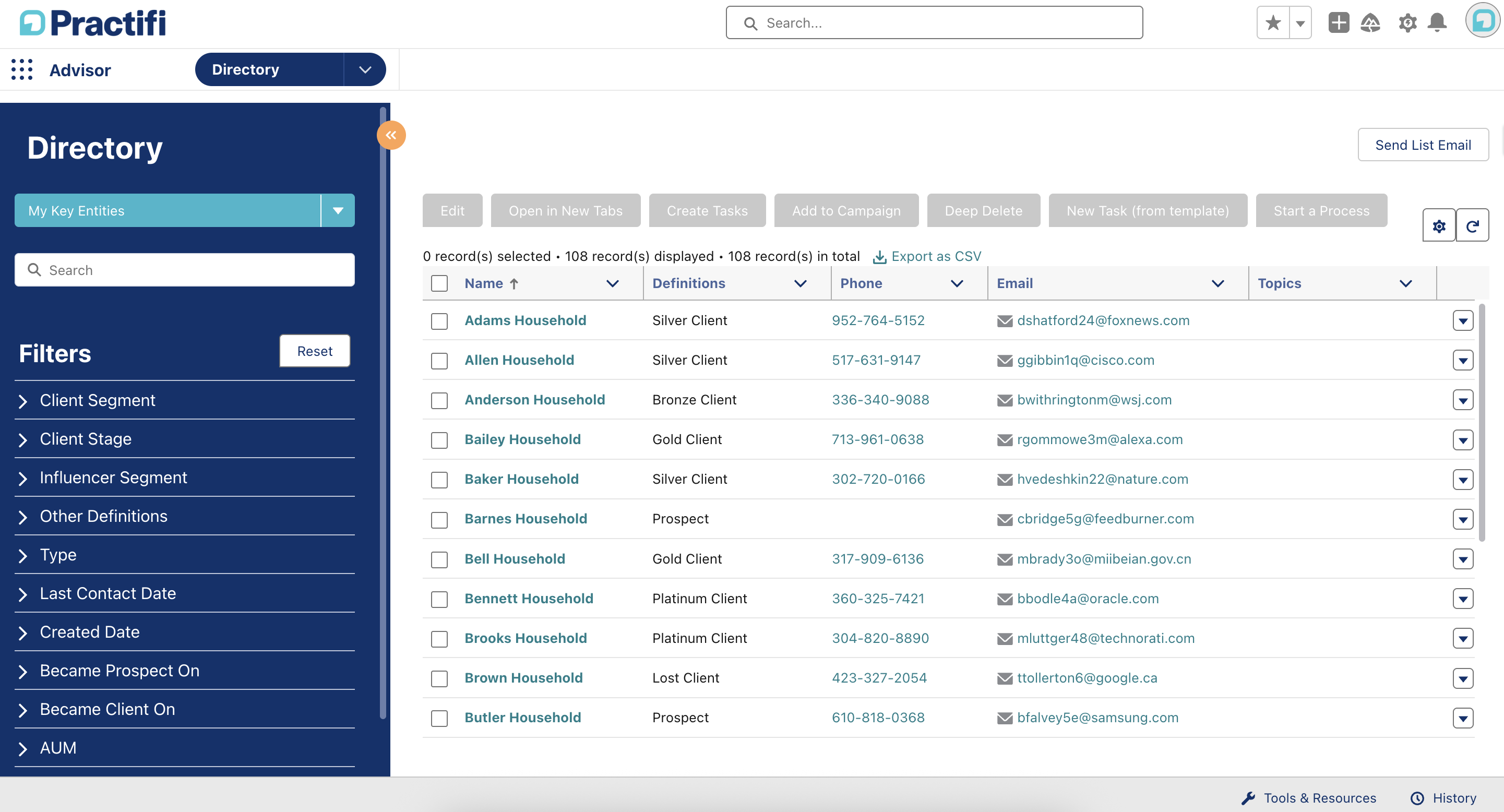The width and height of the screenshot is (1504, 812).
Task: Expand the Other Definitions filter
Action: point(185,517)
